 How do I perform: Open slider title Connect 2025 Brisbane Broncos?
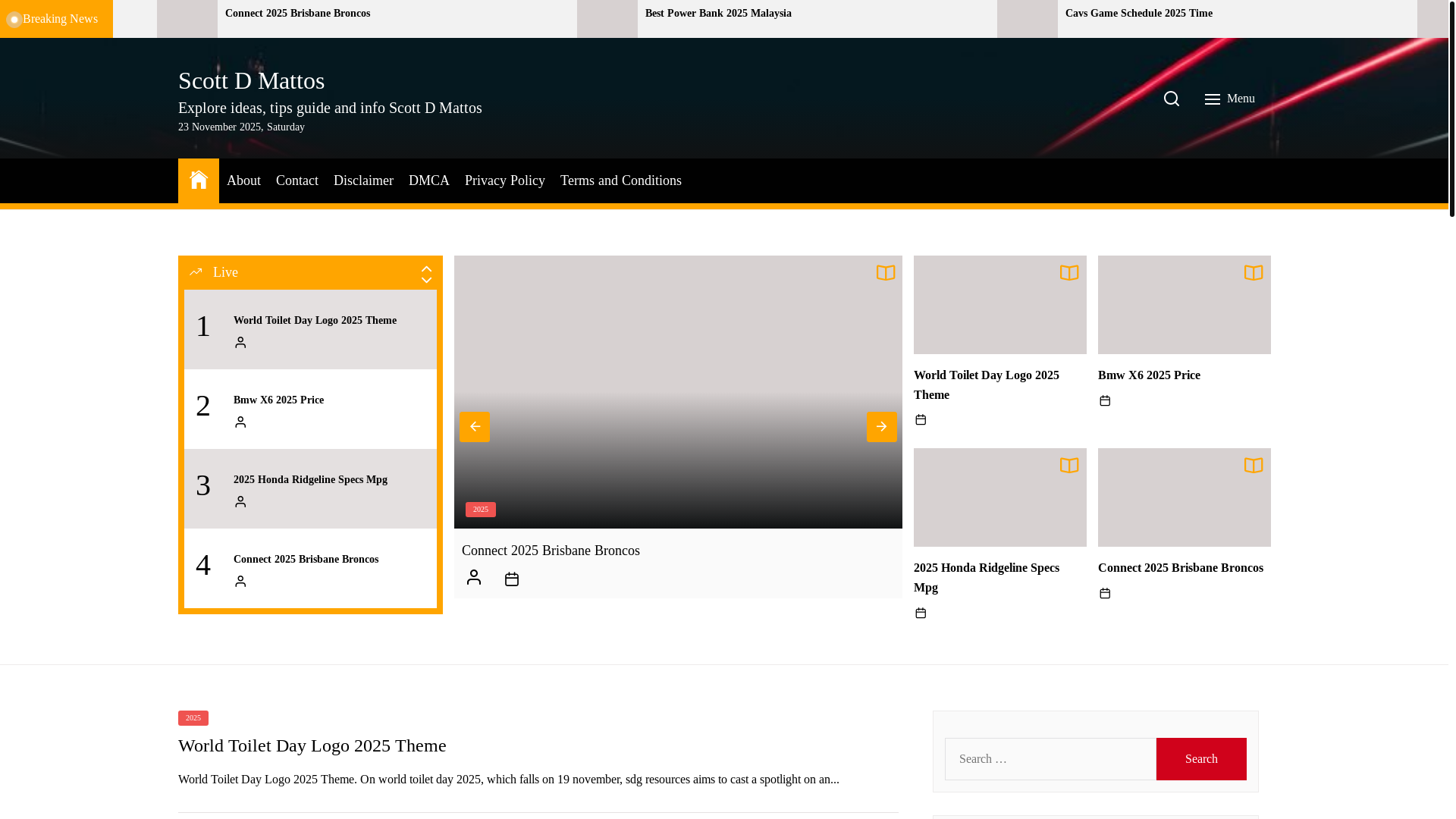pyautogui.click(x=551, y=551)
